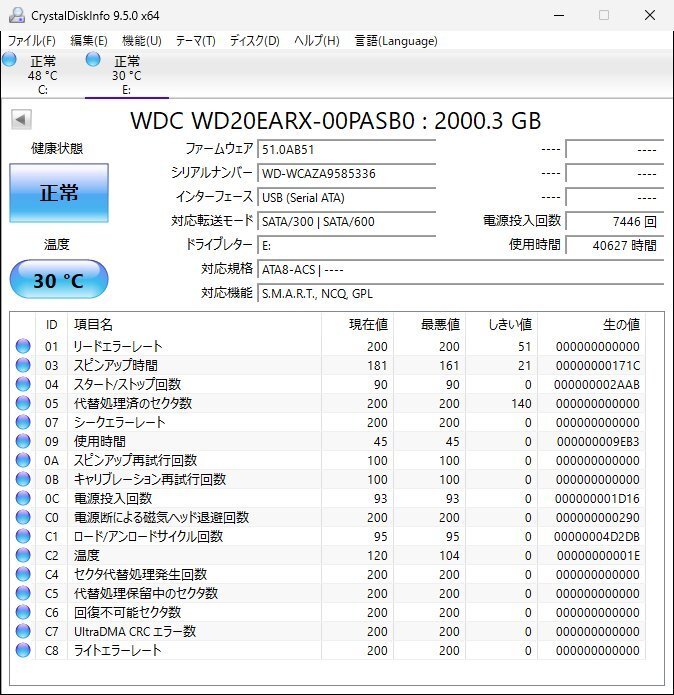Click the status icon for ID 09 row
674x695 pixels.
pyautogui.click(x=23, y=441)
